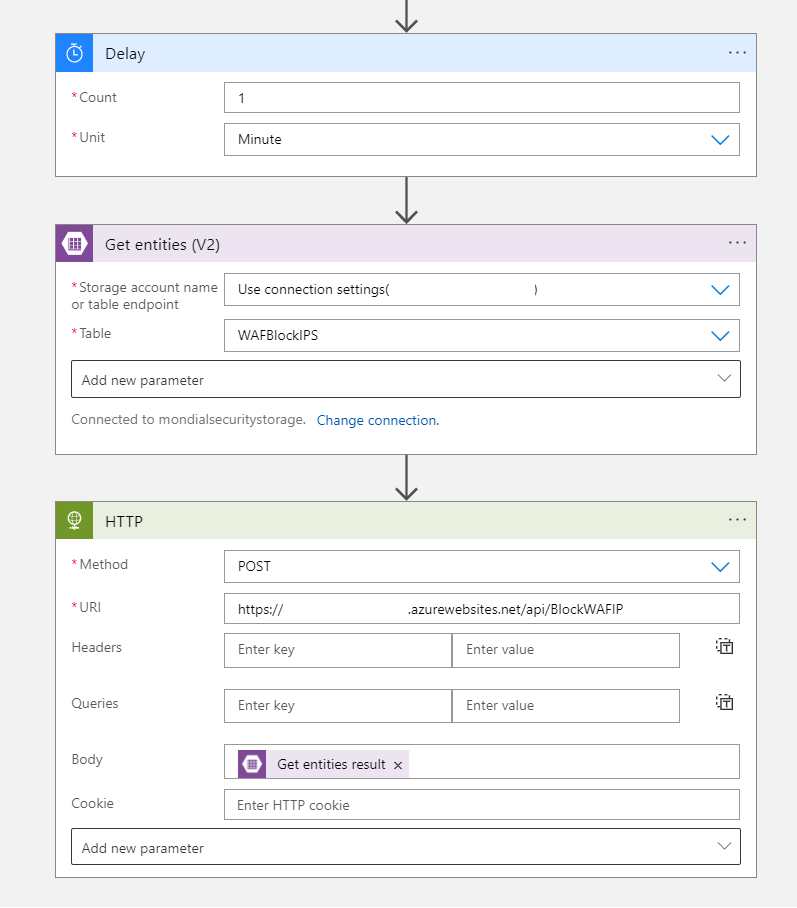Click the HTTP globe icon

pyautogui.click(x=75, y=520)
